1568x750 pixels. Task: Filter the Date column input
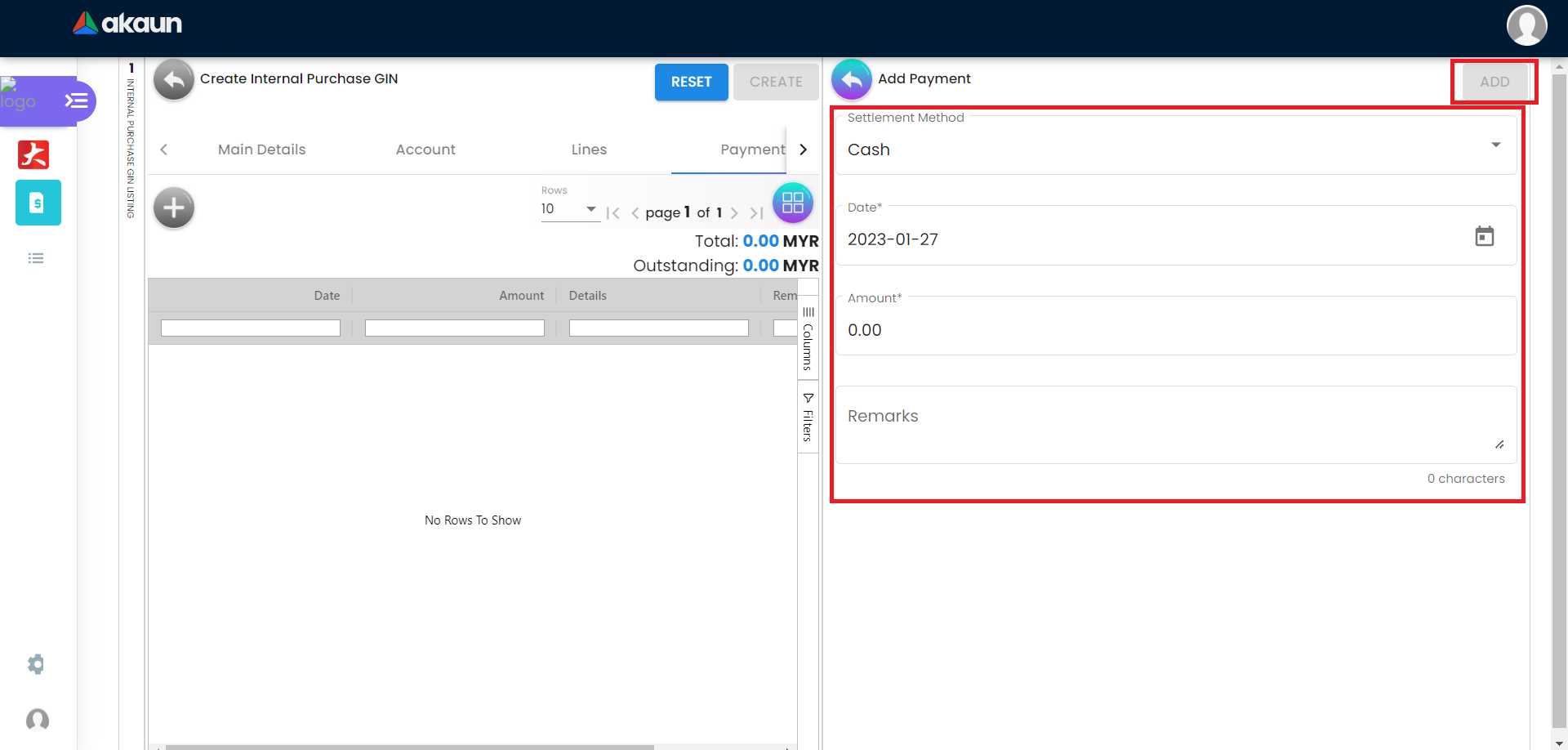[x=250, y=328]
